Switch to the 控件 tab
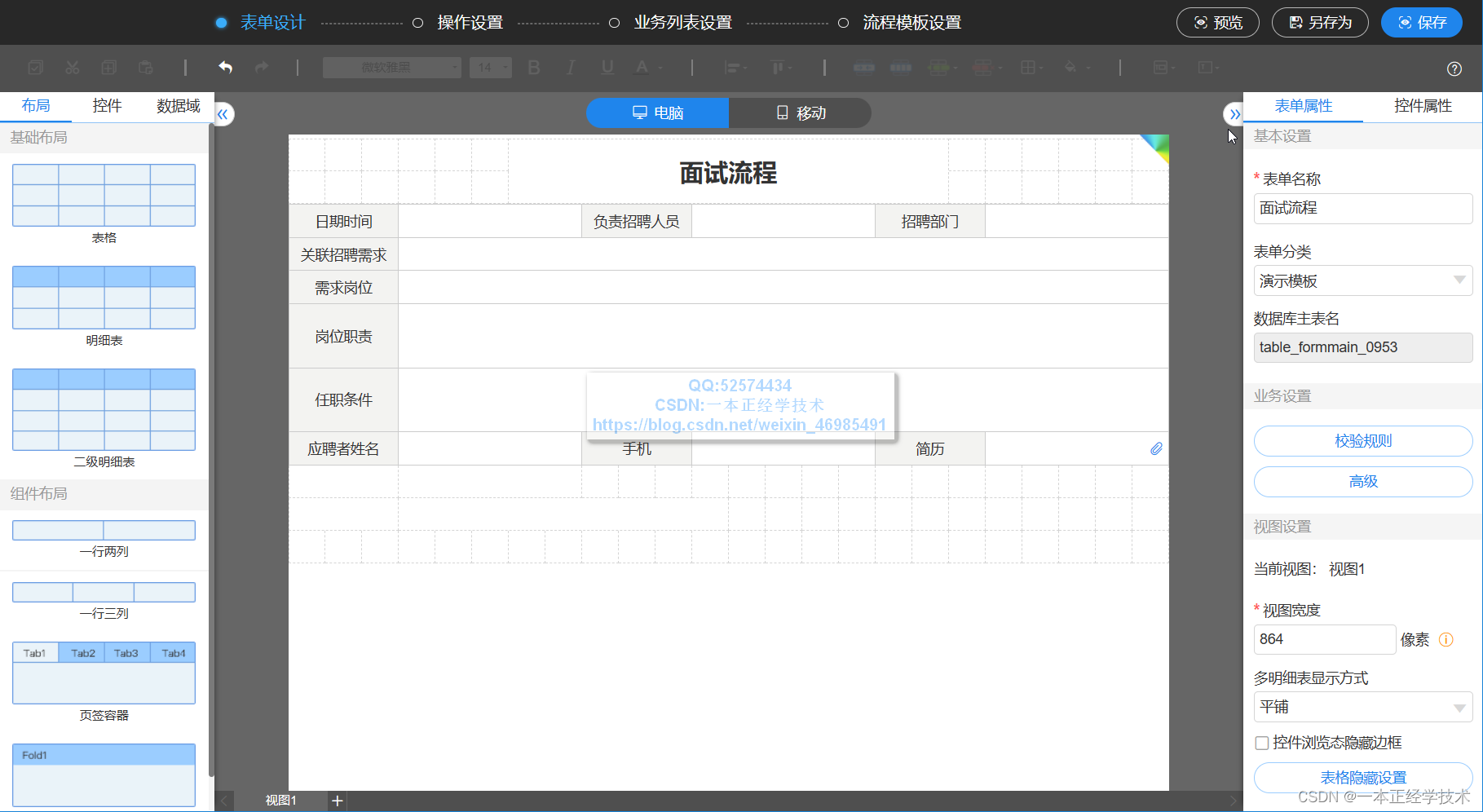This screenshot has height=812, width=1483. click(107, 106)
